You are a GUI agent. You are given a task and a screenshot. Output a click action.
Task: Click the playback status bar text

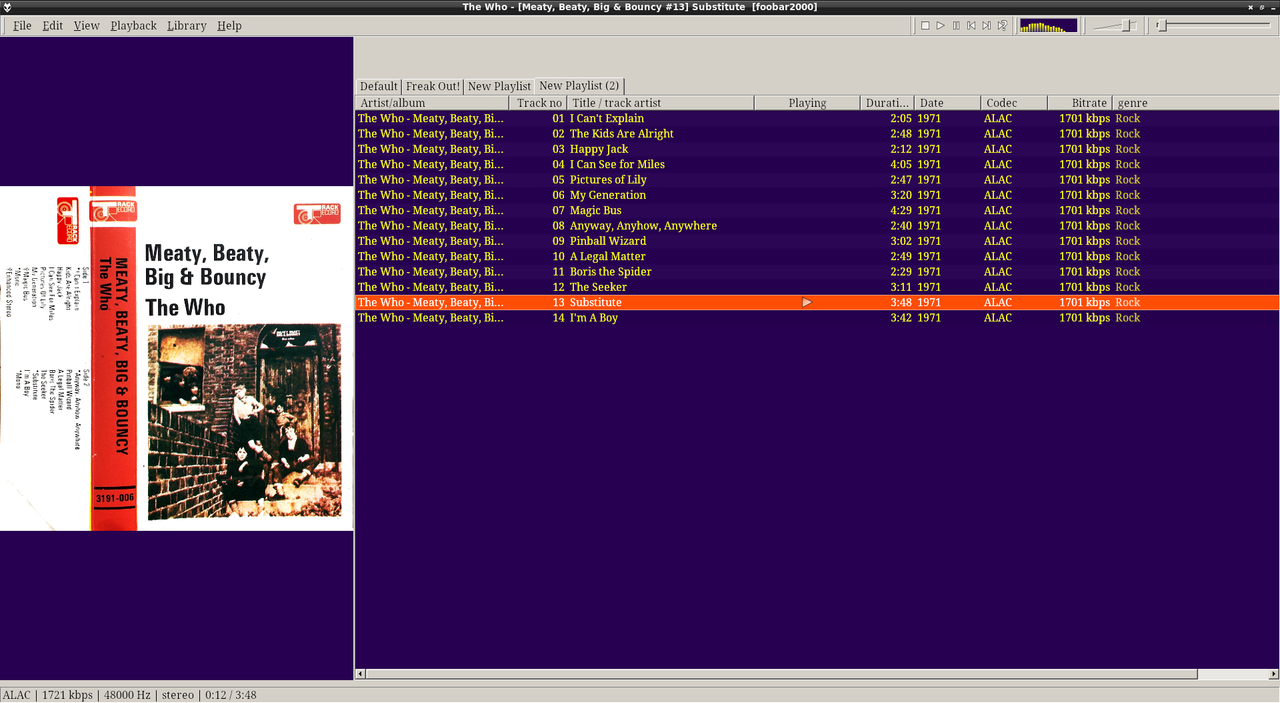click(x=128, y=695)
